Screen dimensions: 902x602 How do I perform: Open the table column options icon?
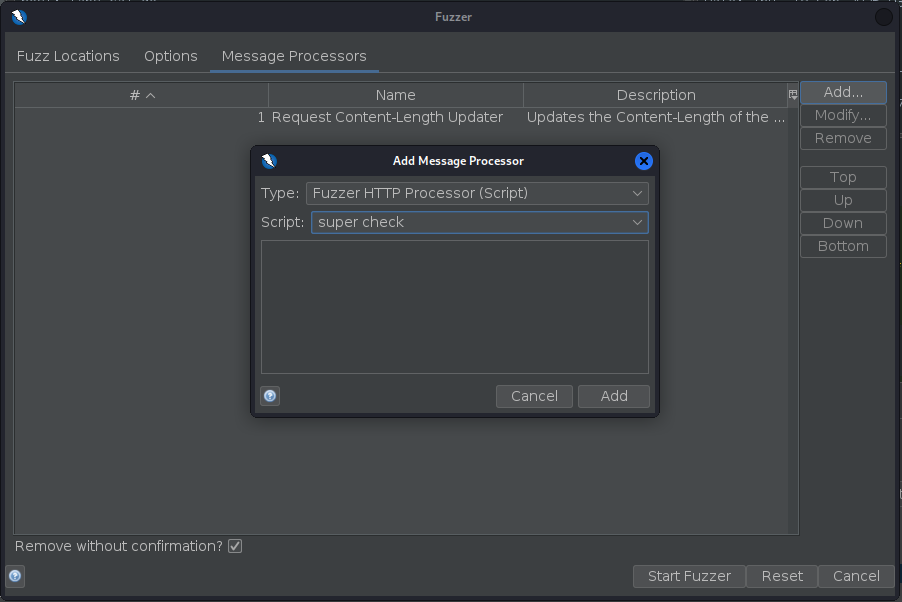[x=792, y=95]
